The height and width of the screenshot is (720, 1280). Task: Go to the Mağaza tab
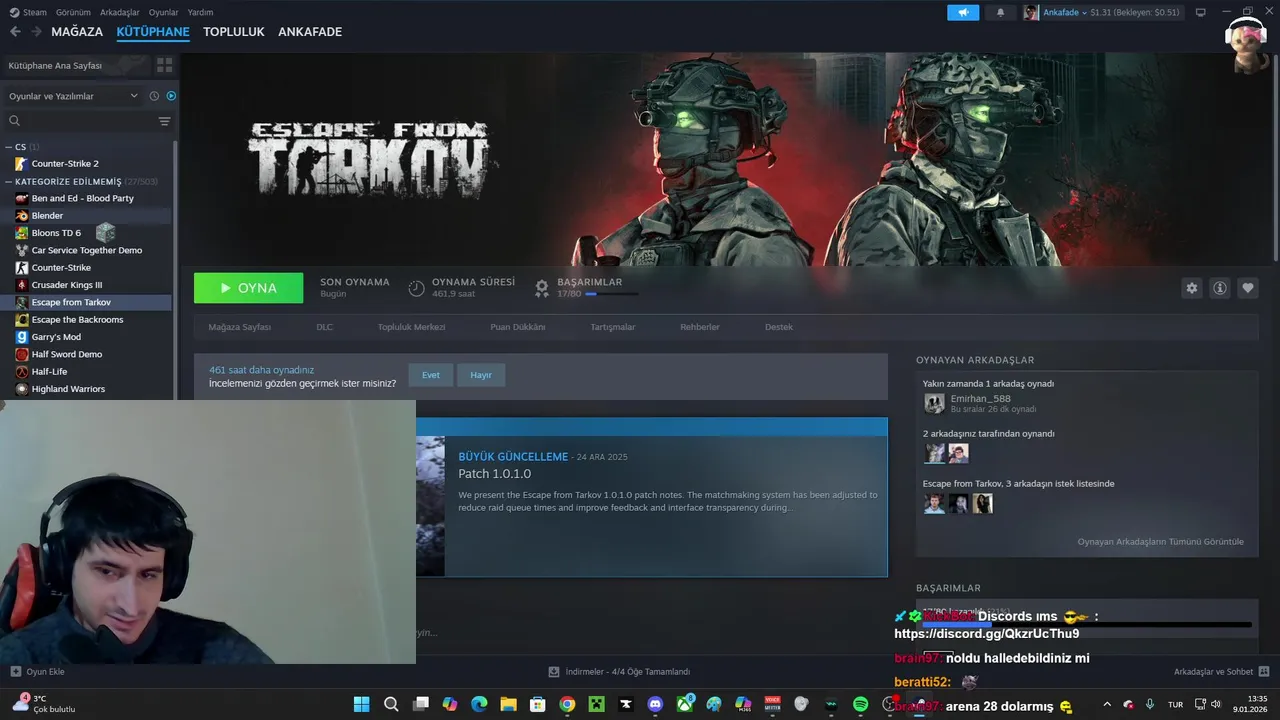[x=77, y=31]
